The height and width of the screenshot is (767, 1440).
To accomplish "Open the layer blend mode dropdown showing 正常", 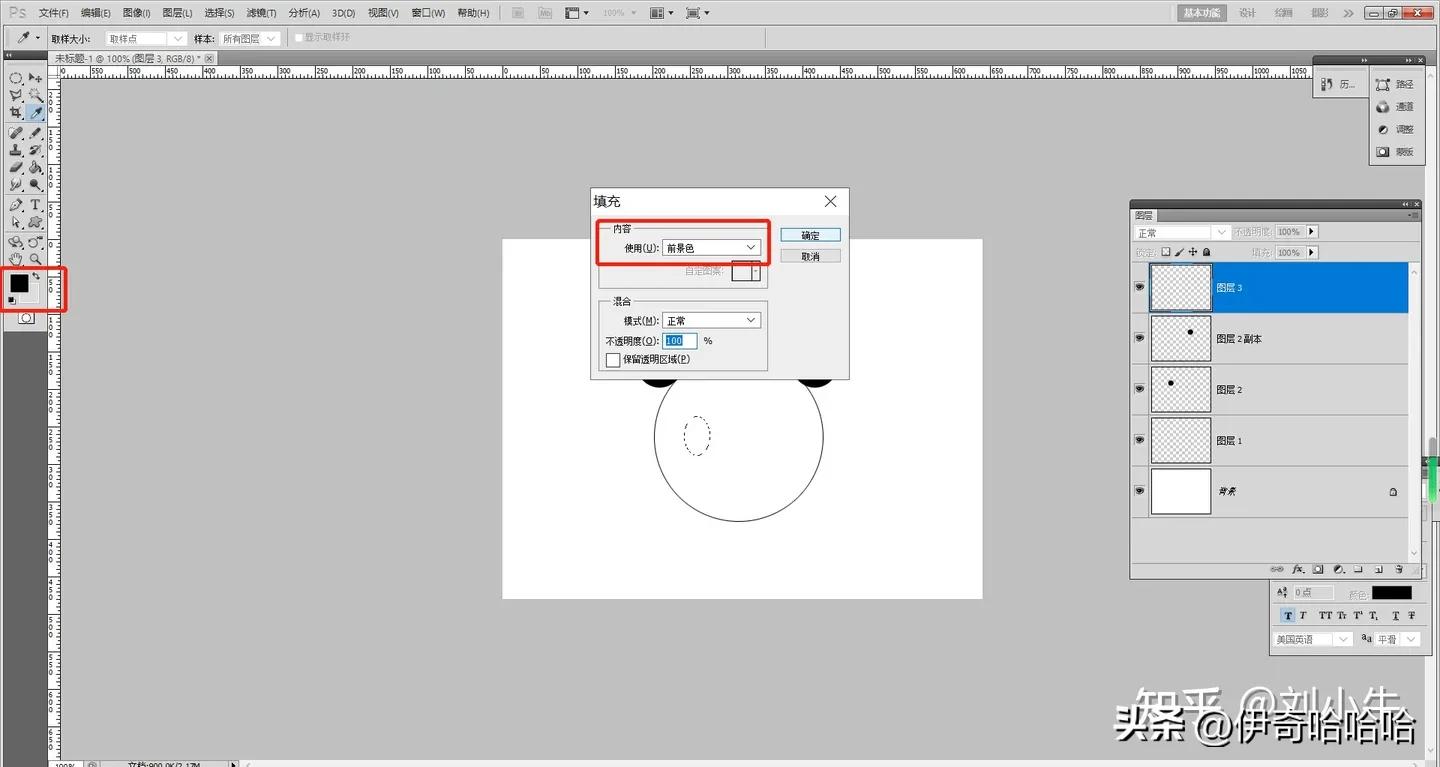I will pos(1180,231).
